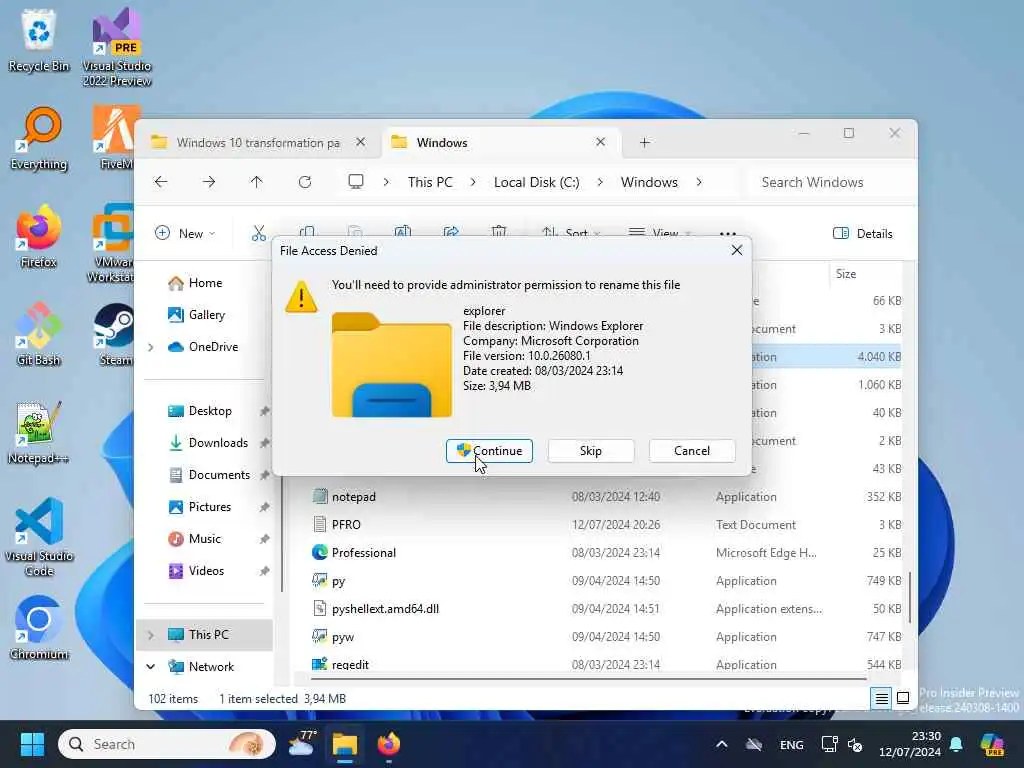This screenshot has width=1024, height=768.
Task: Unpin Desktop using its pin icon
Action: [x=264, y=411]
